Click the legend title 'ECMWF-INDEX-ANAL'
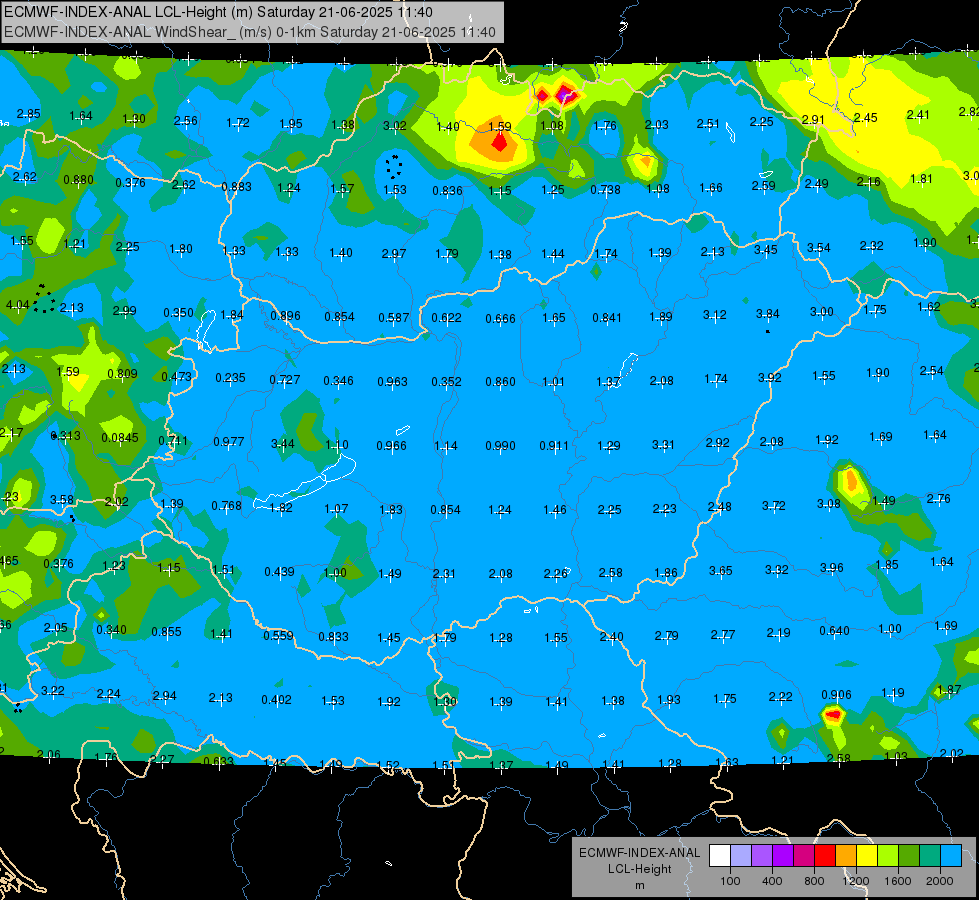Image resolution: width=979 pixels, height=900 pixels. 640,853
